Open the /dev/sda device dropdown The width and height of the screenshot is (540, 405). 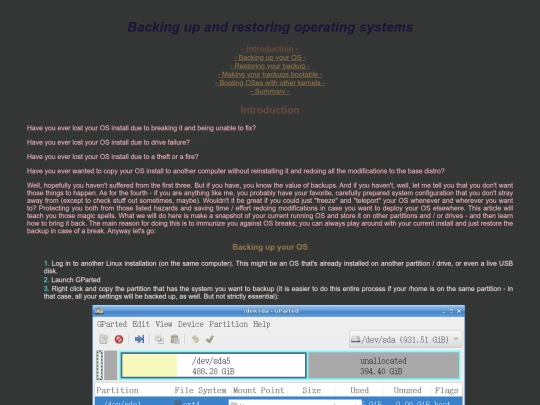pyautogui.click(x=405, y=340)
